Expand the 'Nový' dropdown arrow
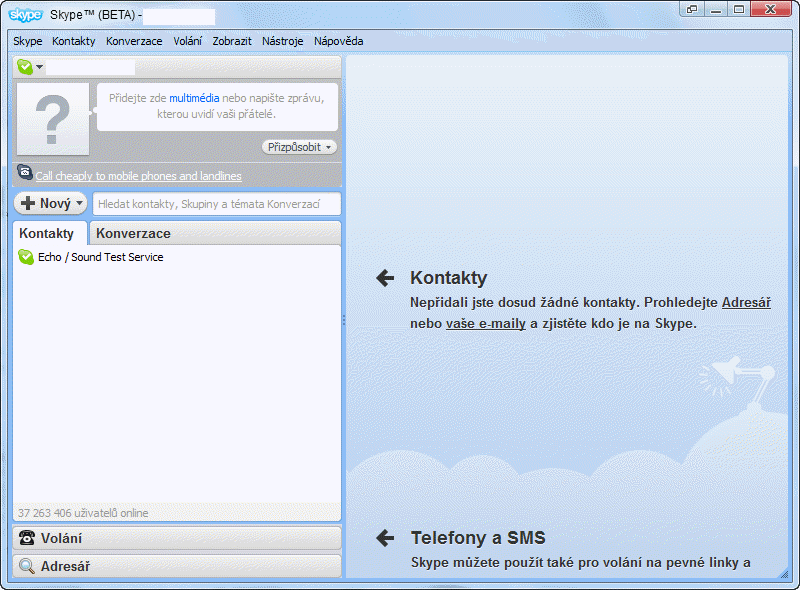 80,203
